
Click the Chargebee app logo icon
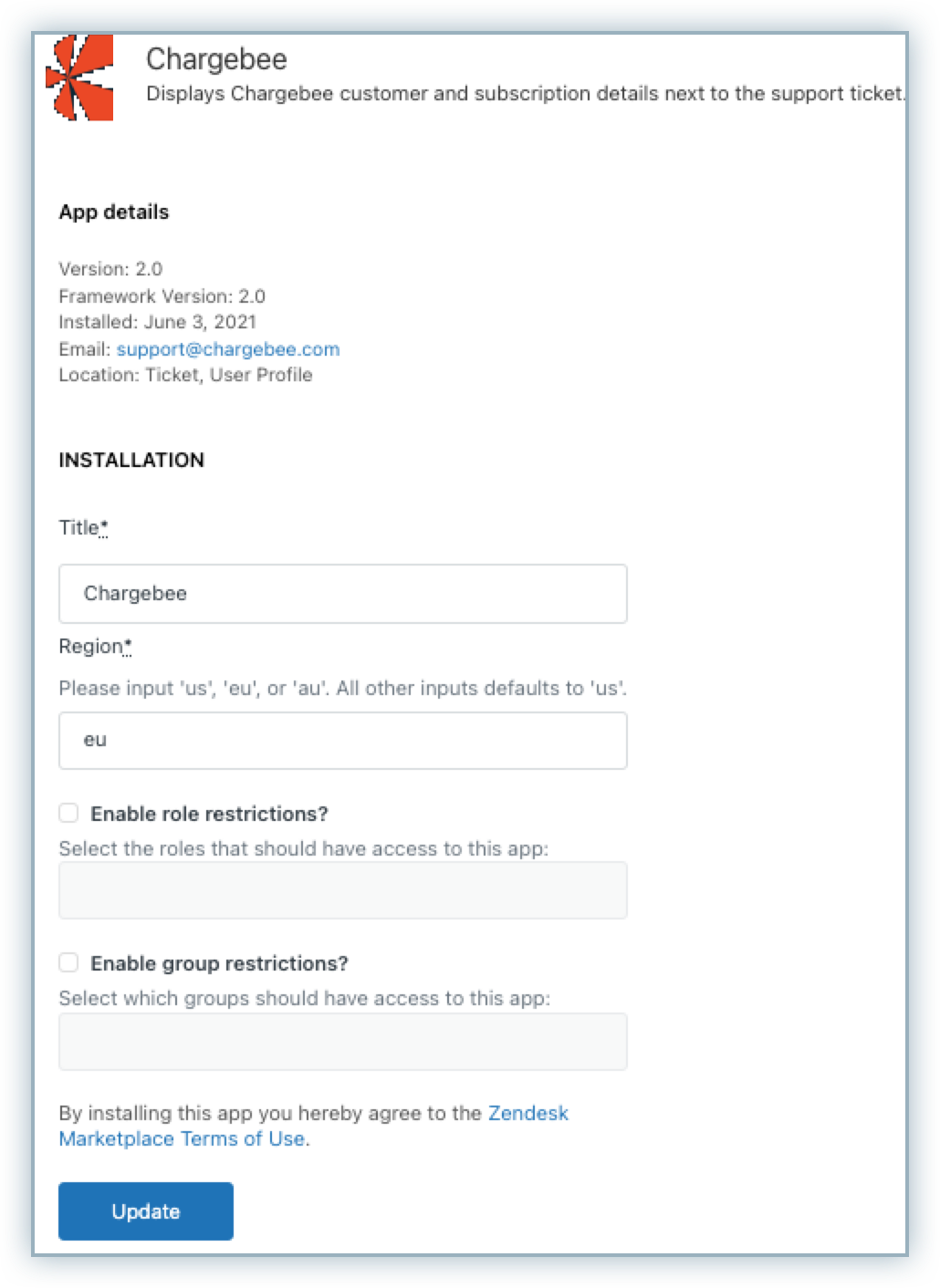tap(79, 78)
